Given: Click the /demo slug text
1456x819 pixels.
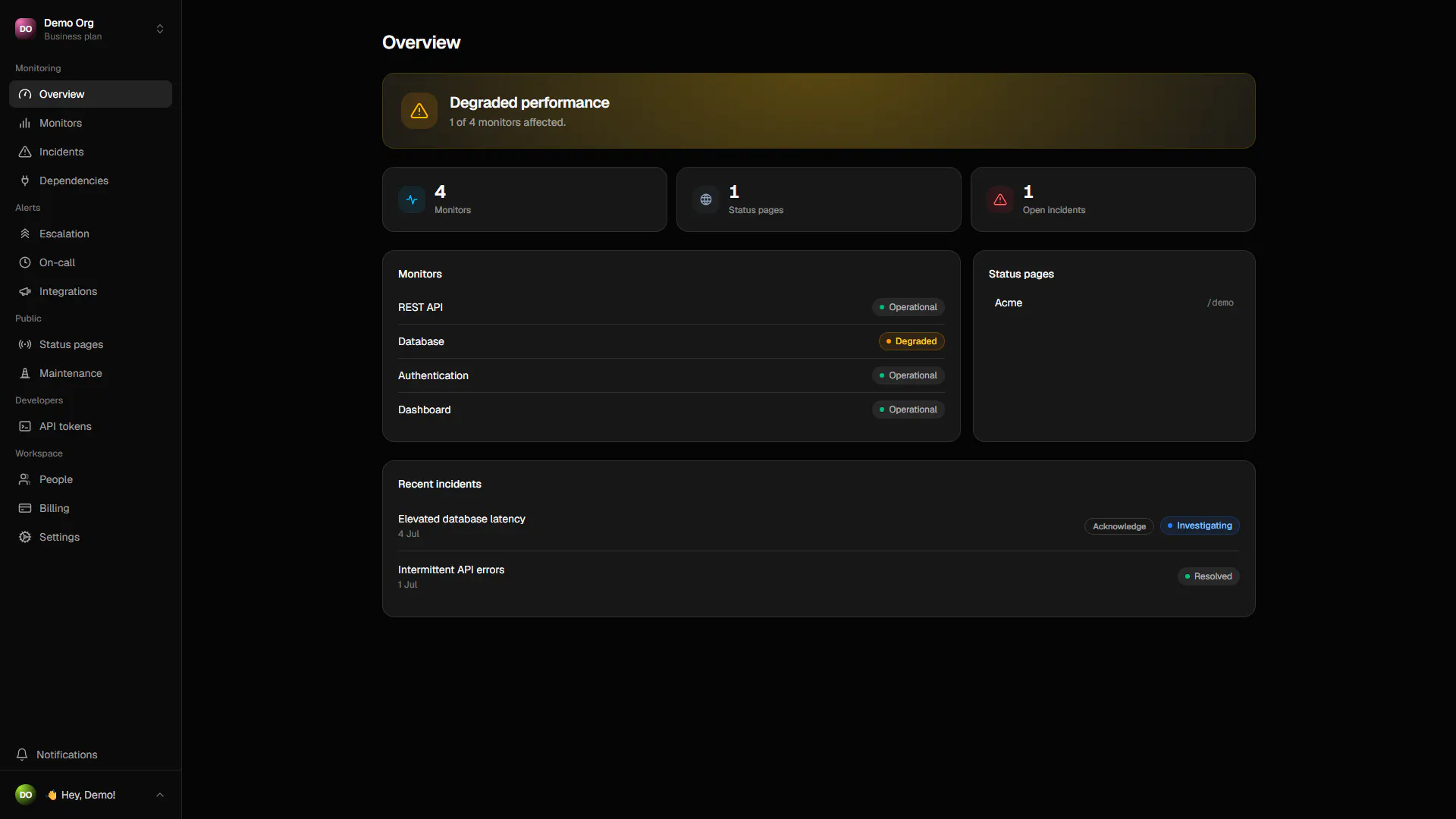Looking at the screenshot, I should pos(1220,303).
